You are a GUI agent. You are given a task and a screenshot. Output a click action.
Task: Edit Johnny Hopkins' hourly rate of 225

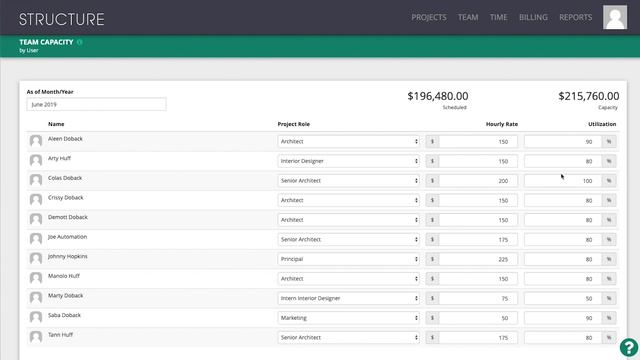tap(478, 259)
